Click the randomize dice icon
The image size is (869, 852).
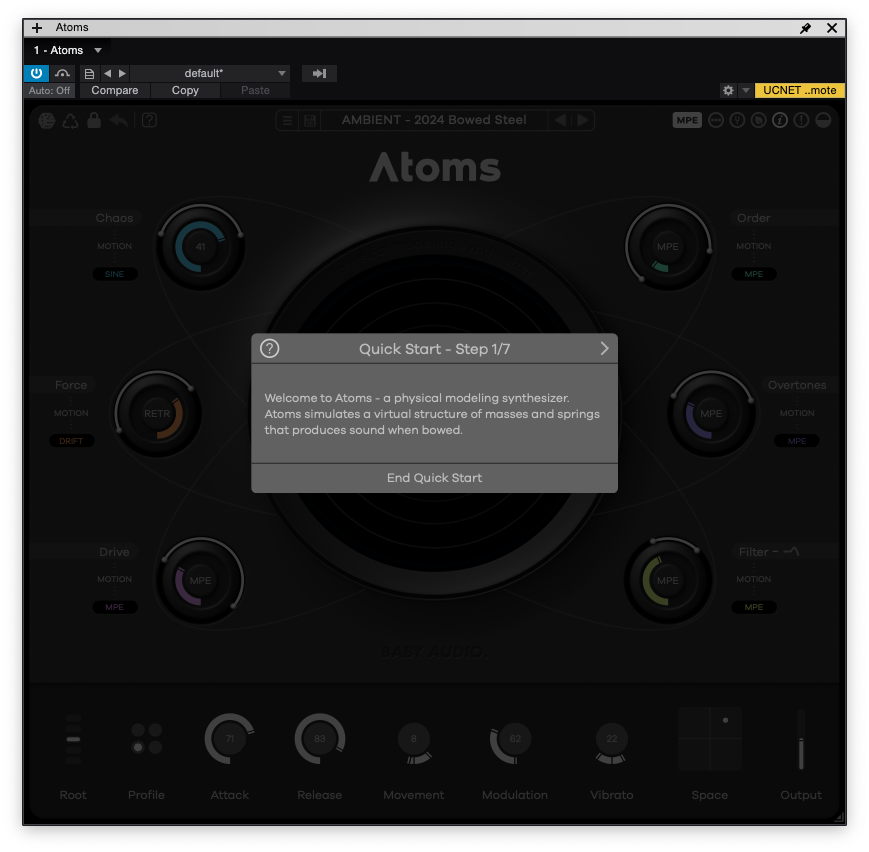[47, 120]
